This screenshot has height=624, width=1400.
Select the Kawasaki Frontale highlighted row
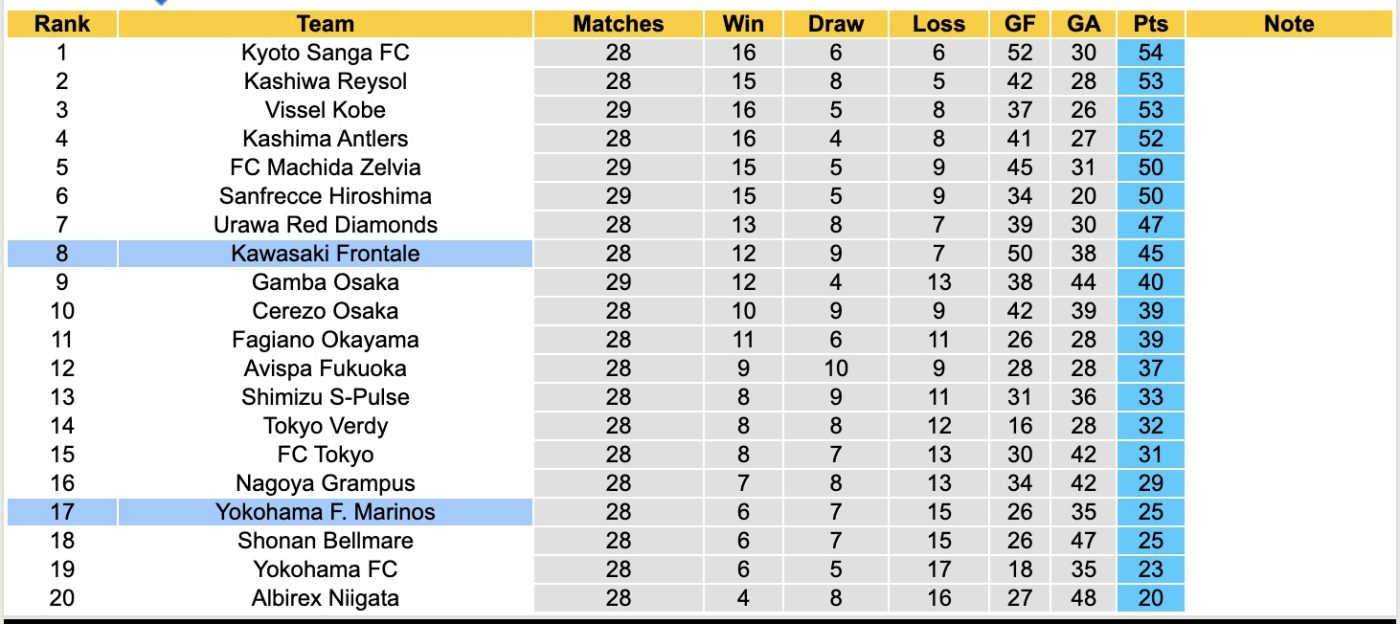point(596,254)
